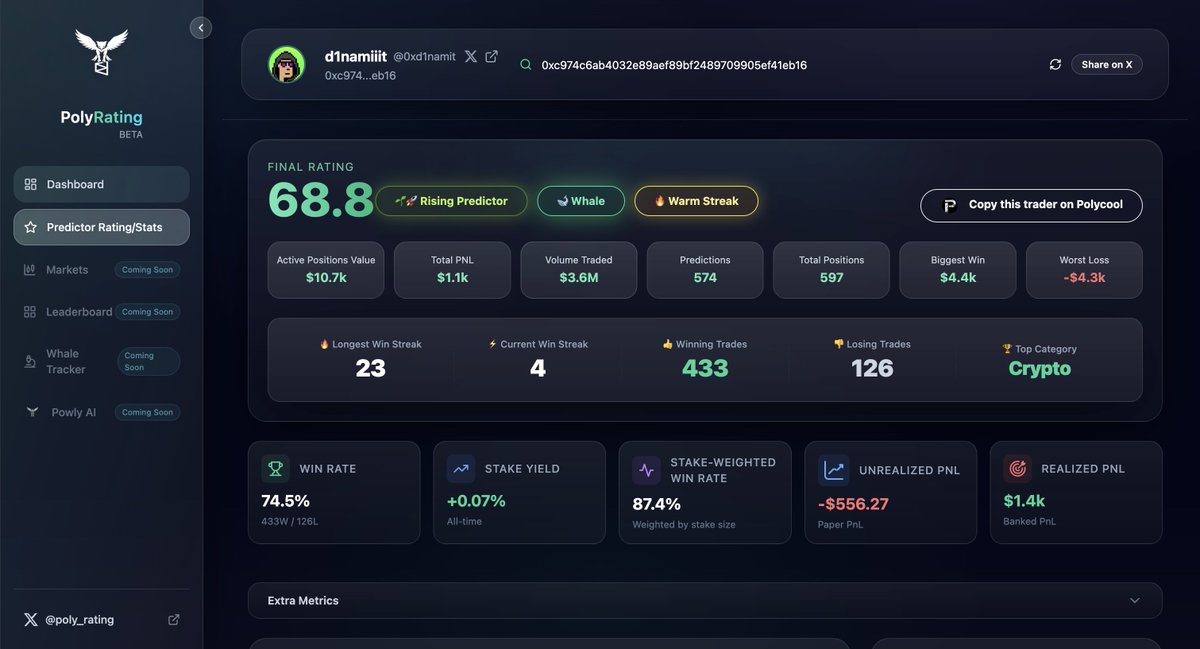Image resolution: width=1200 pixels, height=649 pixels.
Task: Open the Dashboard menu item
Action: (x=101, y=184)
